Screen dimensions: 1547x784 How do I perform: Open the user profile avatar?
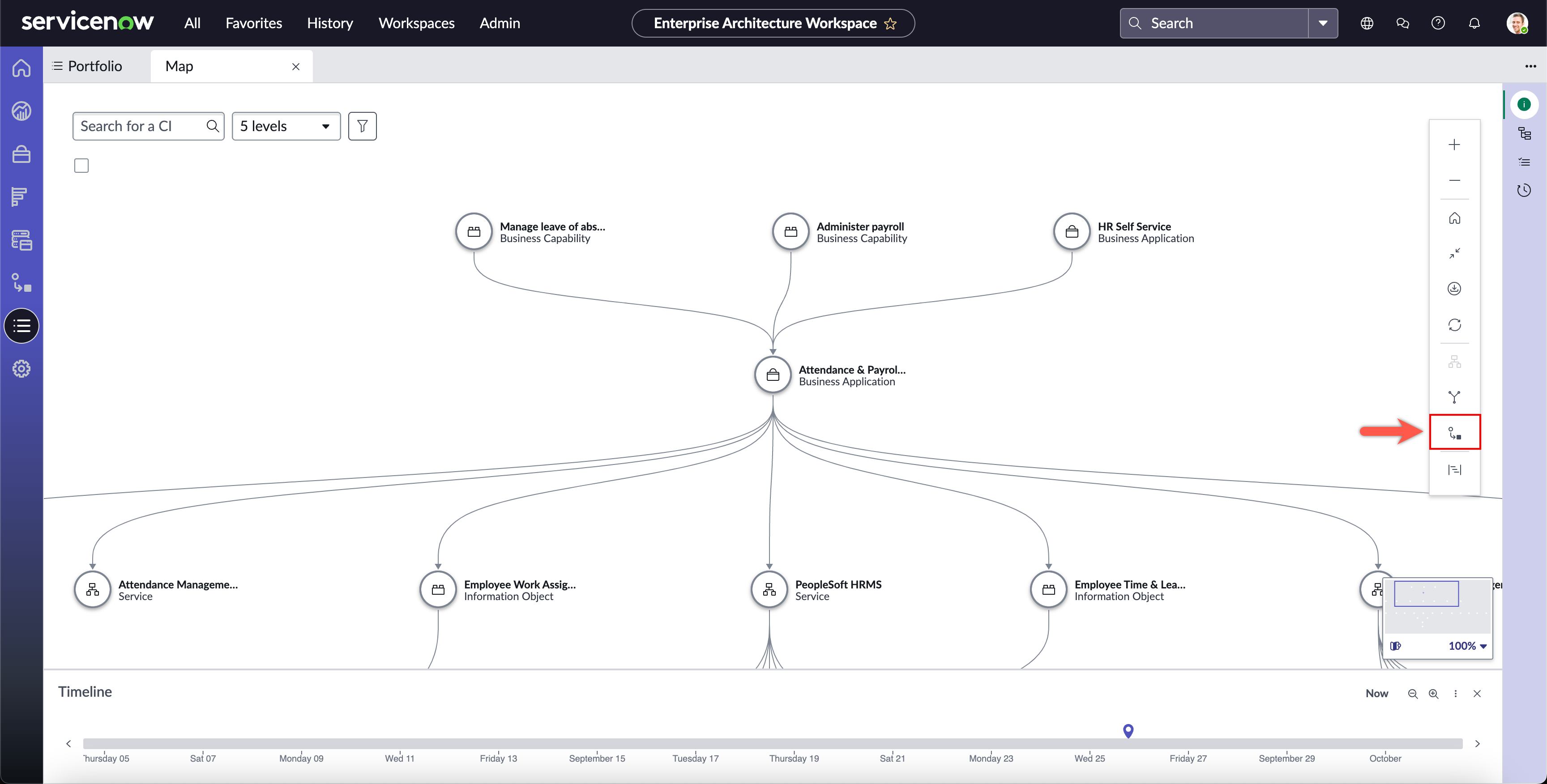(1517, 23)
